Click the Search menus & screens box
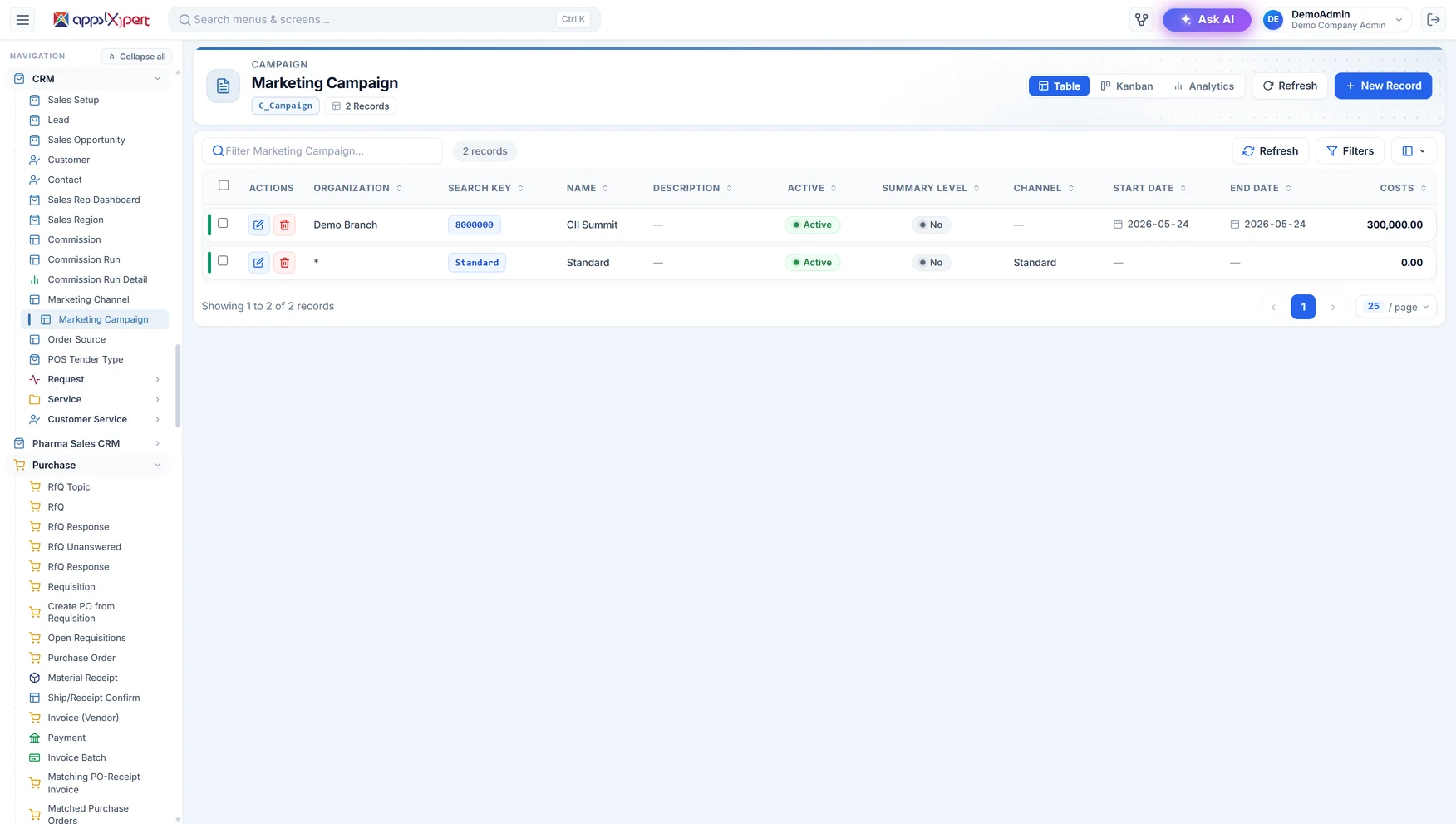The width and height of the screenshot is (1456, 824). [384, 20]
